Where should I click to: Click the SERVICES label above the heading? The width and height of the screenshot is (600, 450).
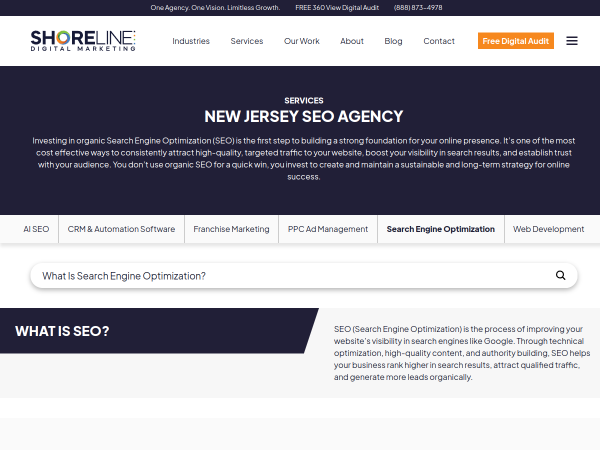pos(304,101)
